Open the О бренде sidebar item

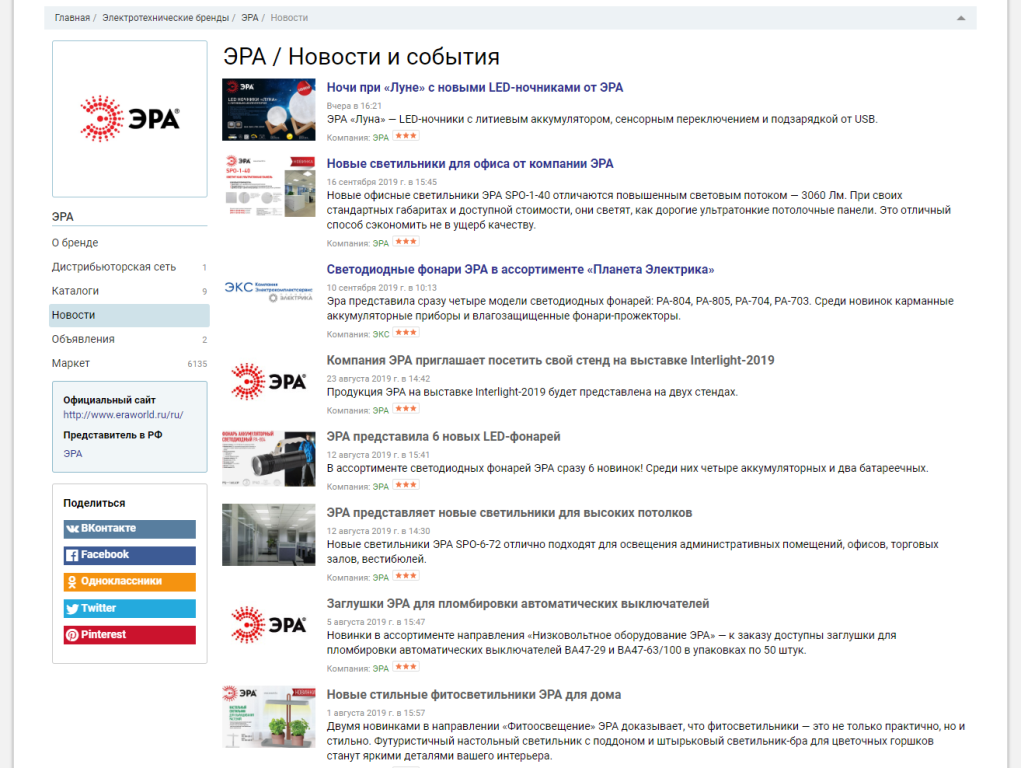coord(75,242)
